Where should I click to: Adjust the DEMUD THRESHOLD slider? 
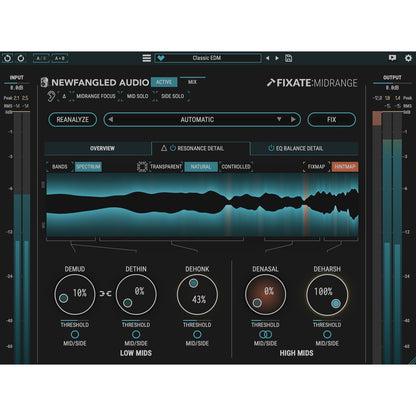coord(75,323)
